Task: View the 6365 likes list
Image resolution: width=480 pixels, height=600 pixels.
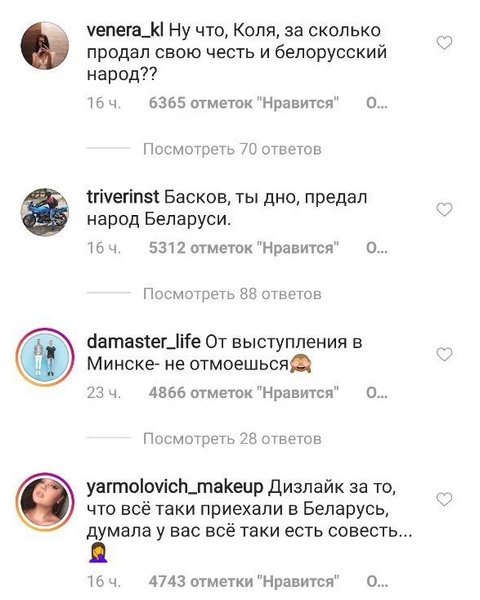Action: click(x=244, y=103)
